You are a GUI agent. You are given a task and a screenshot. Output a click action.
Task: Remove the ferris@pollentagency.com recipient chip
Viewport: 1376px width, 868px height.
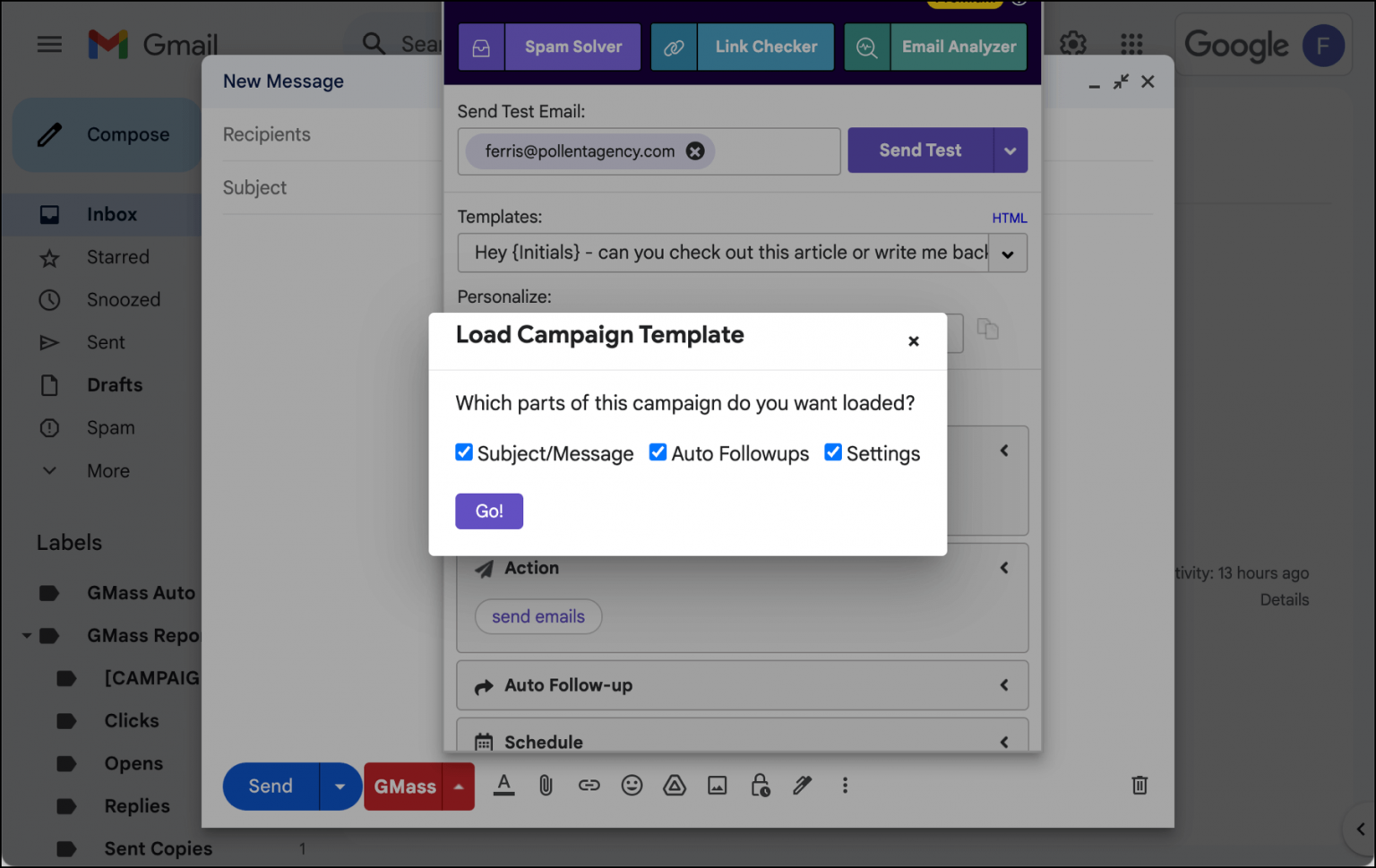(x=695, y=150)
